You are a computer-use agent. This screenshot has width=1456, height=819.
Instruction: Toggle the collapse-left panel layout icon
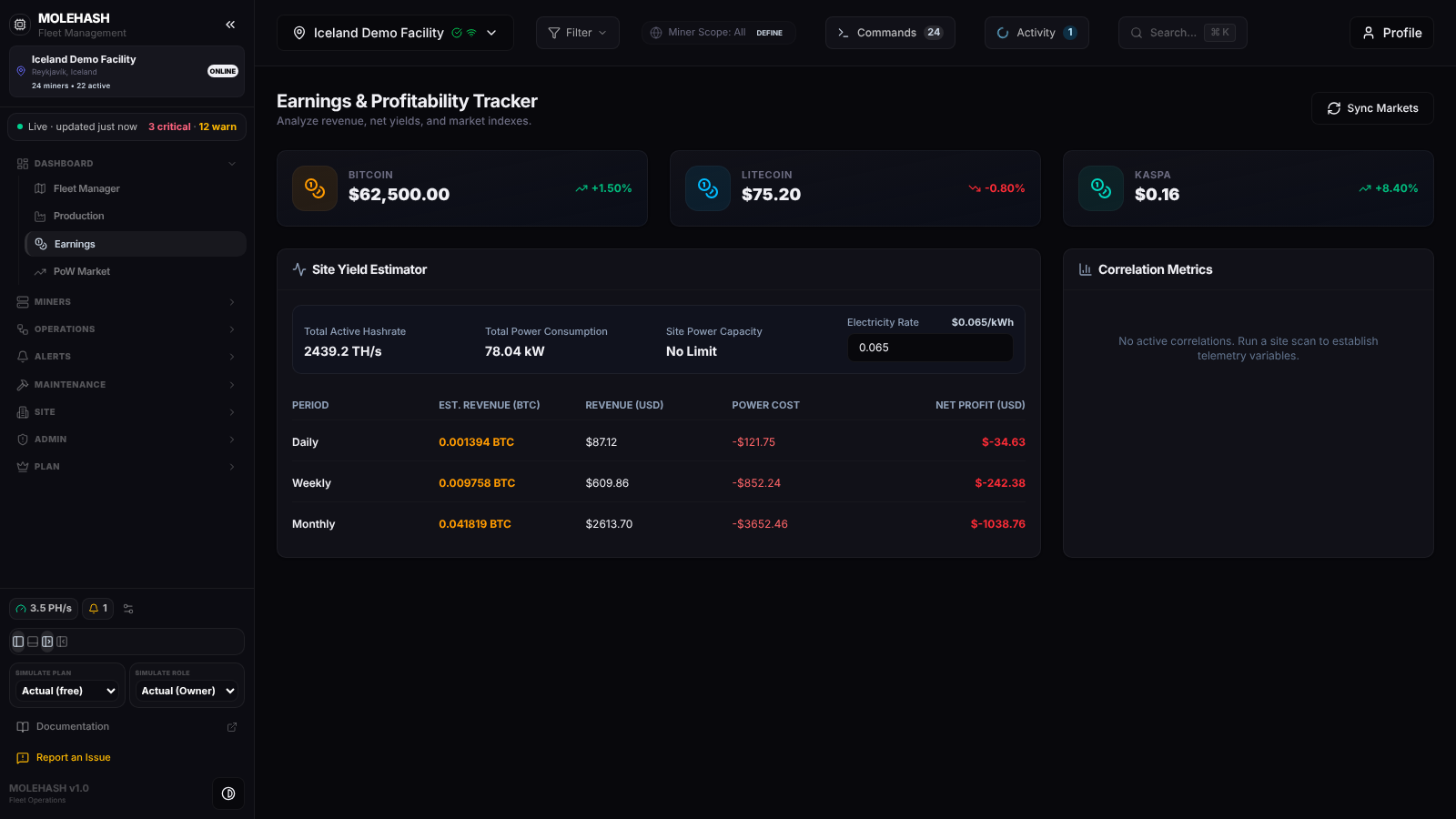click(x=62, y=642)
